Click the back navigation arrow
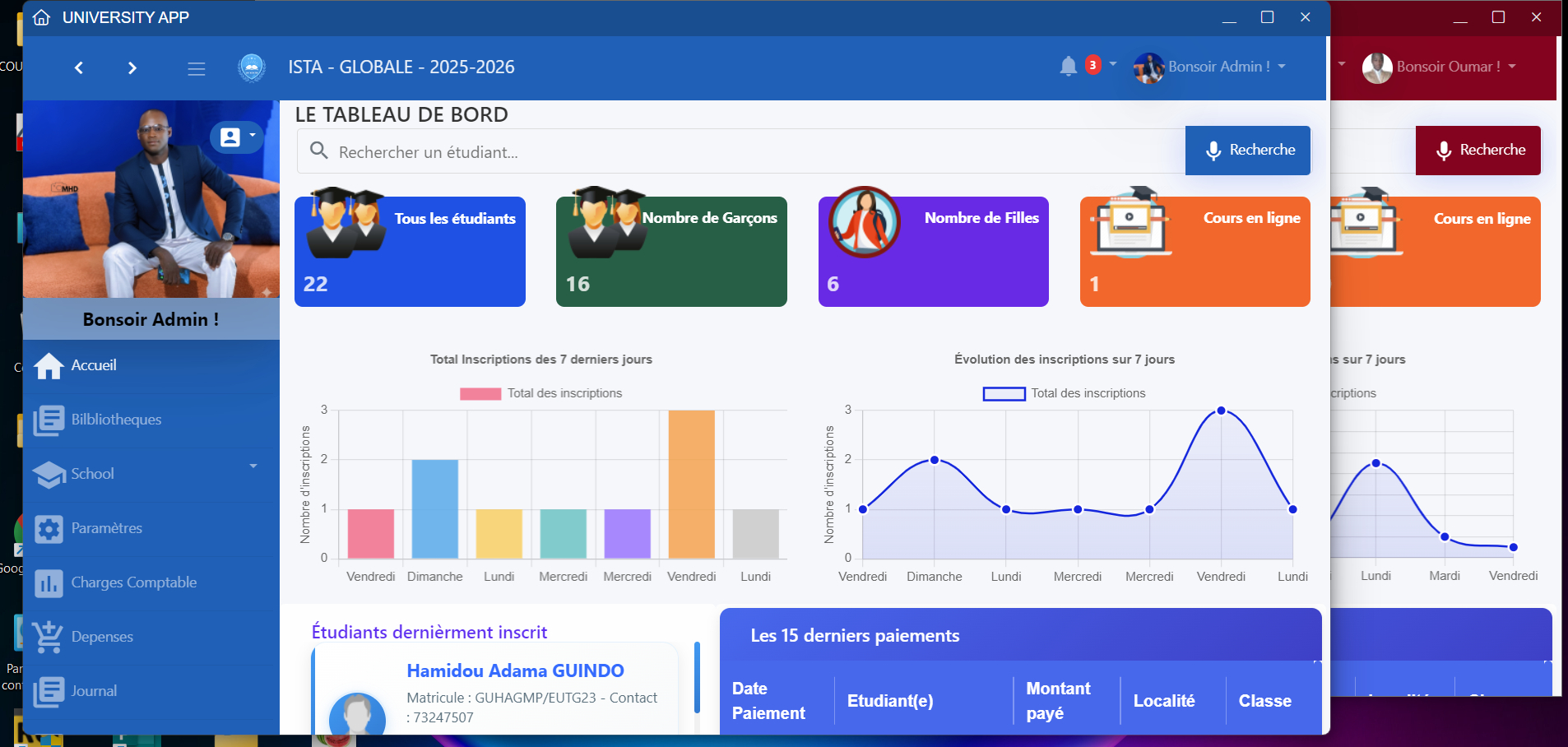The height and width of the screenshot is (747, 1568). click(x=79, y=68)
